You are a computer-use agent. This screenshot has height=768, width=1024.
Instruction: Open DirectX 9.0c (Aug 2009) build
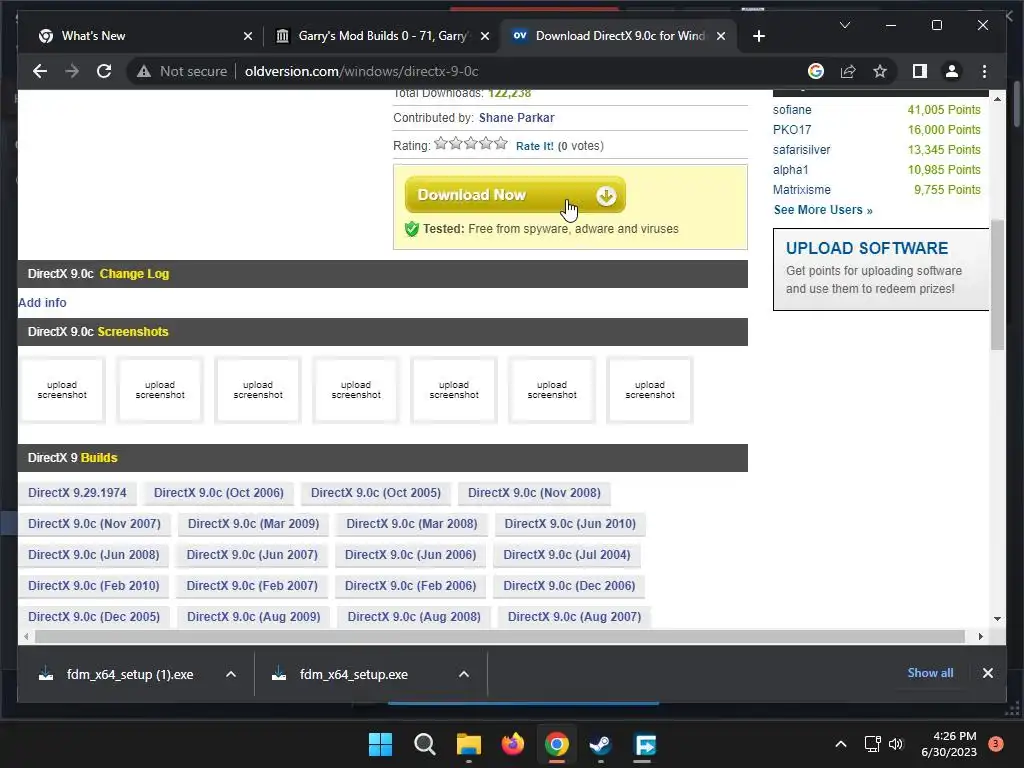253,616
